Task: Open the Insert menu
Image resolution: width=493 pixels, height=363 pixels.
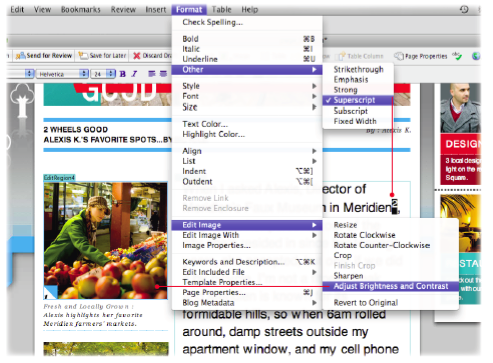Action: pos(155,10)
